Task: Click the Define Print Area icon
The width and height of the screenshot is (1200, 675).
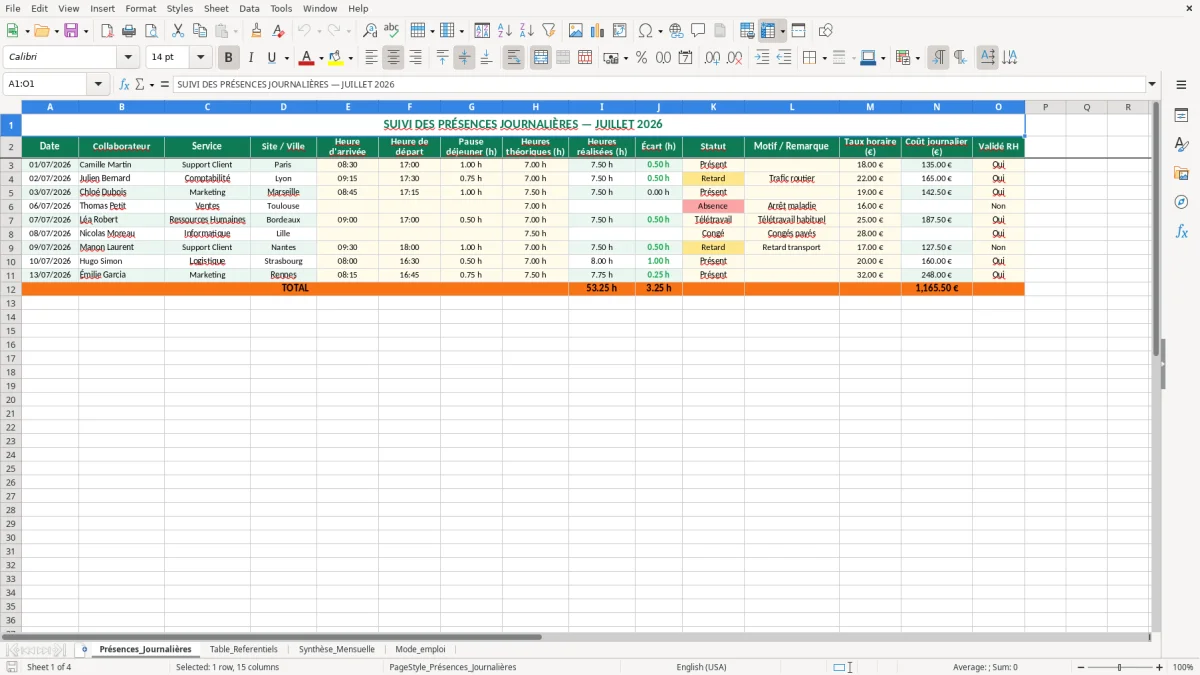Action: (747, 31)
